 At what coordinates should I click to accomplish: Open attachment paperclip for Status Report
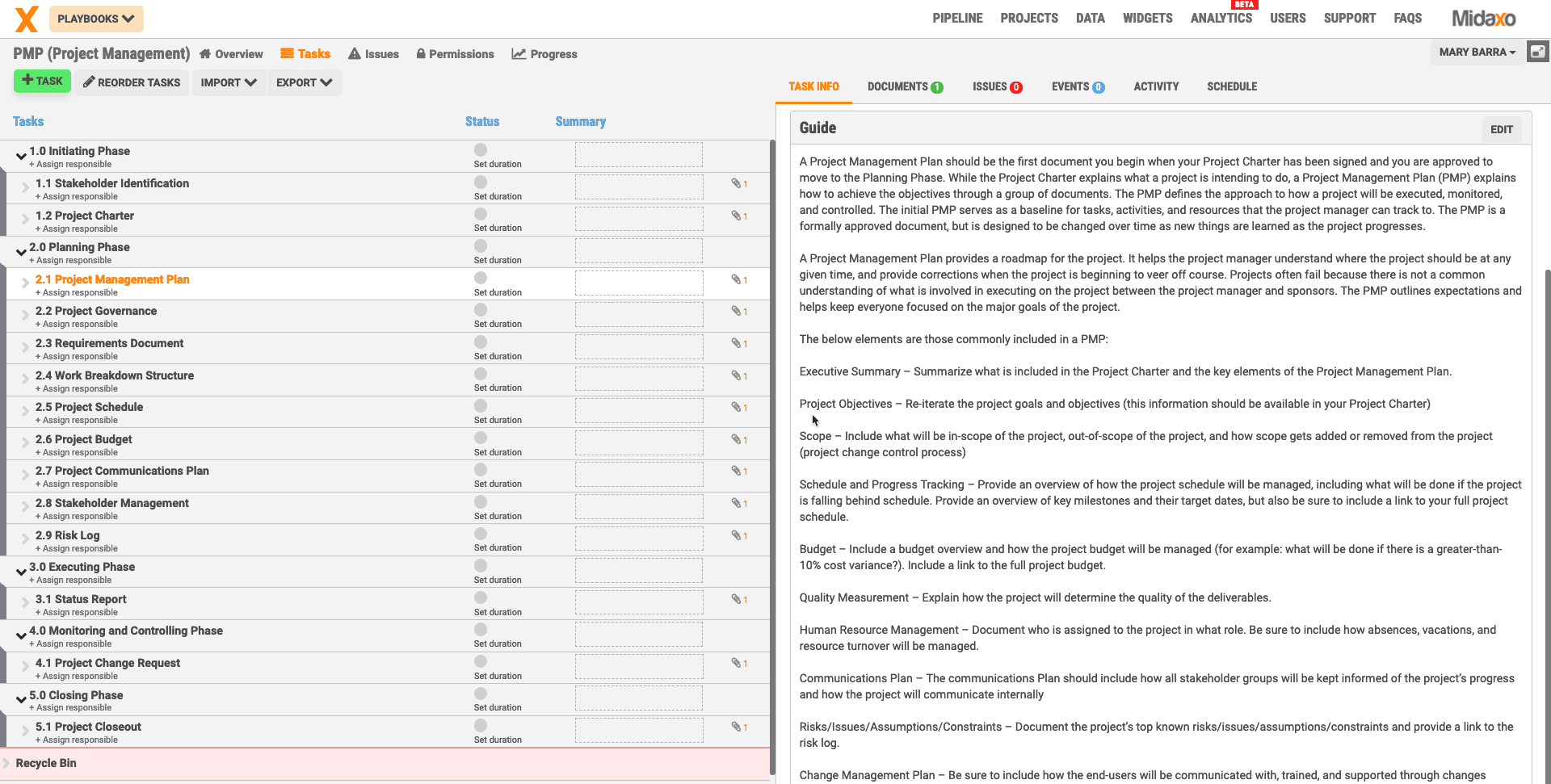tap(737, 599)
